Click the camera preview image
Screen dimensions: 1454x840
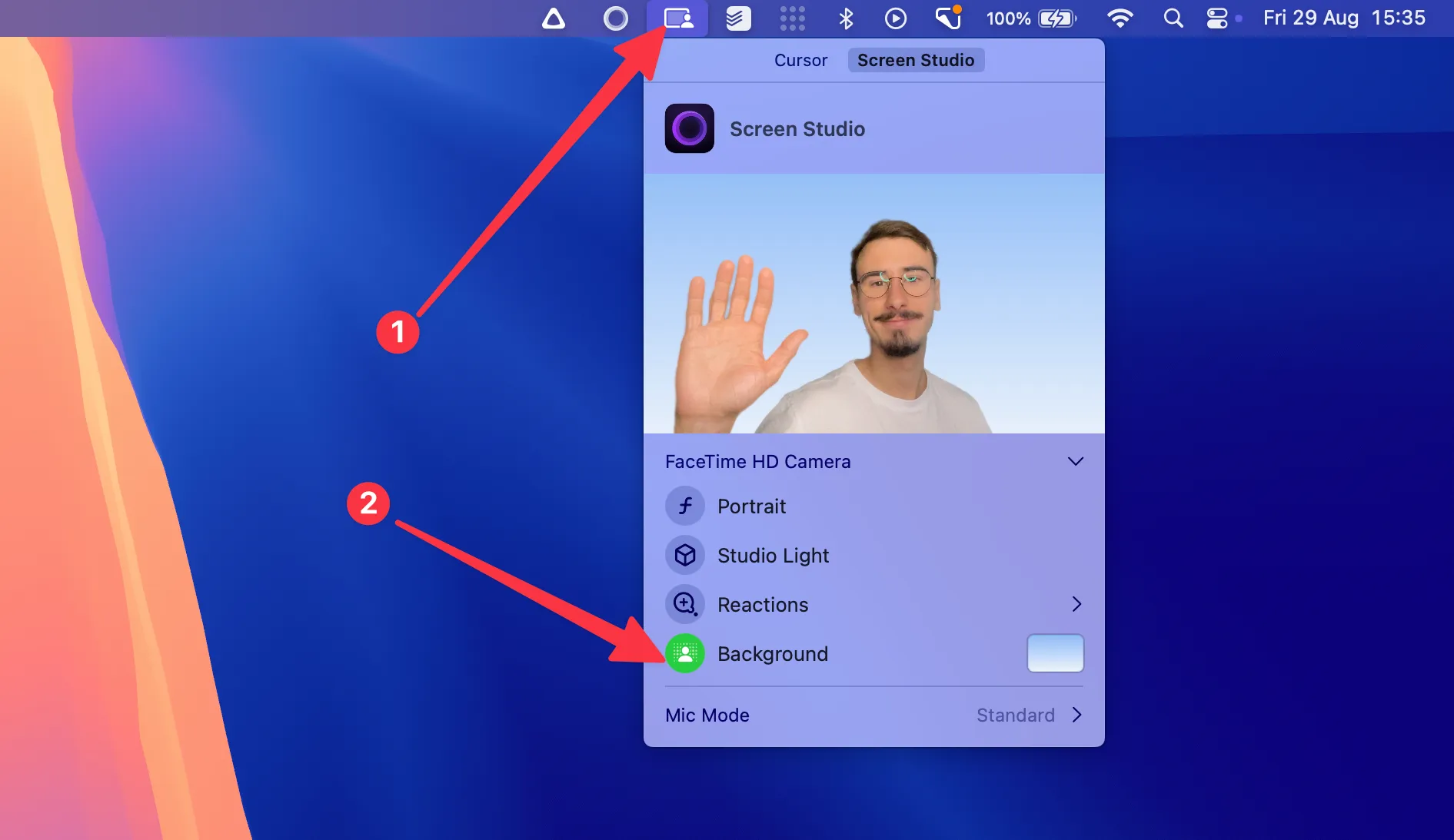tap(873, 304)
